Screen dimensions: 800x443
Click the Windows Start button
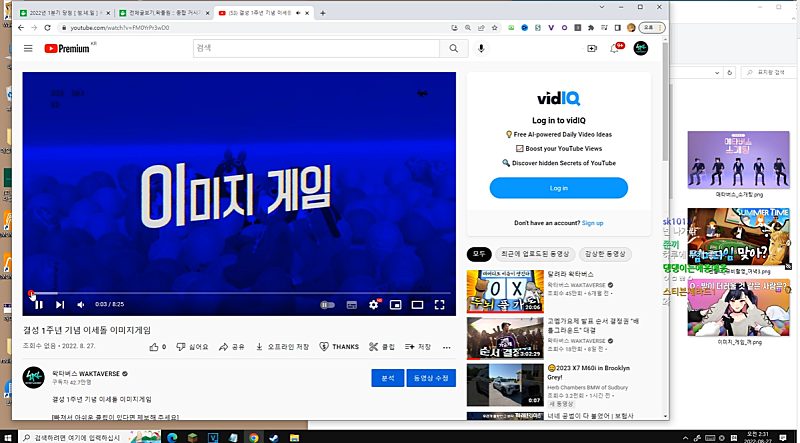(8, 437)
